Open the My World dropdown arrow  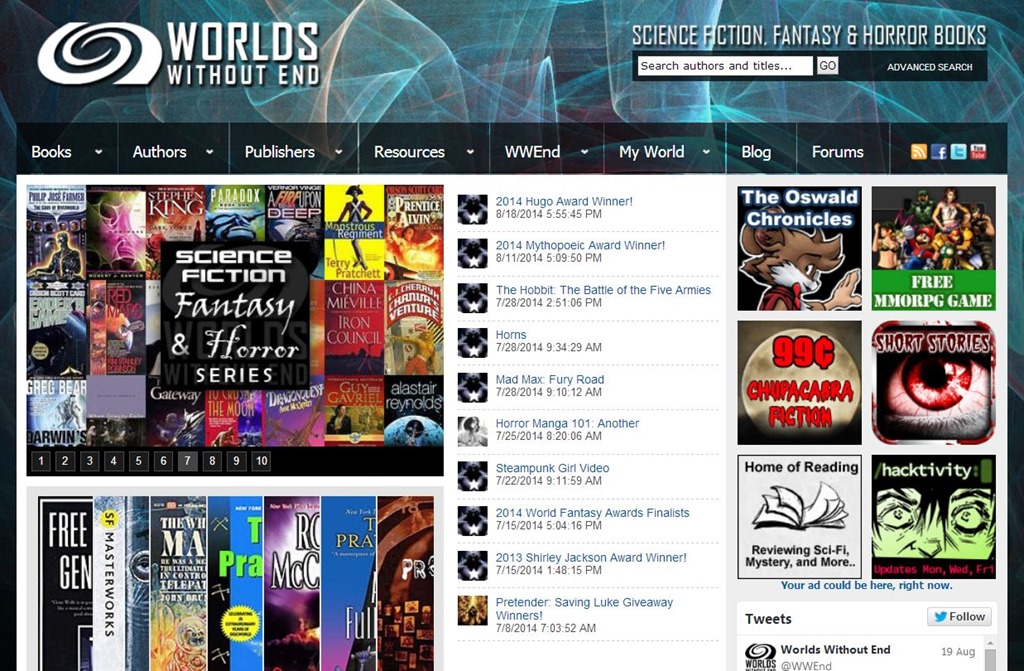706,153
